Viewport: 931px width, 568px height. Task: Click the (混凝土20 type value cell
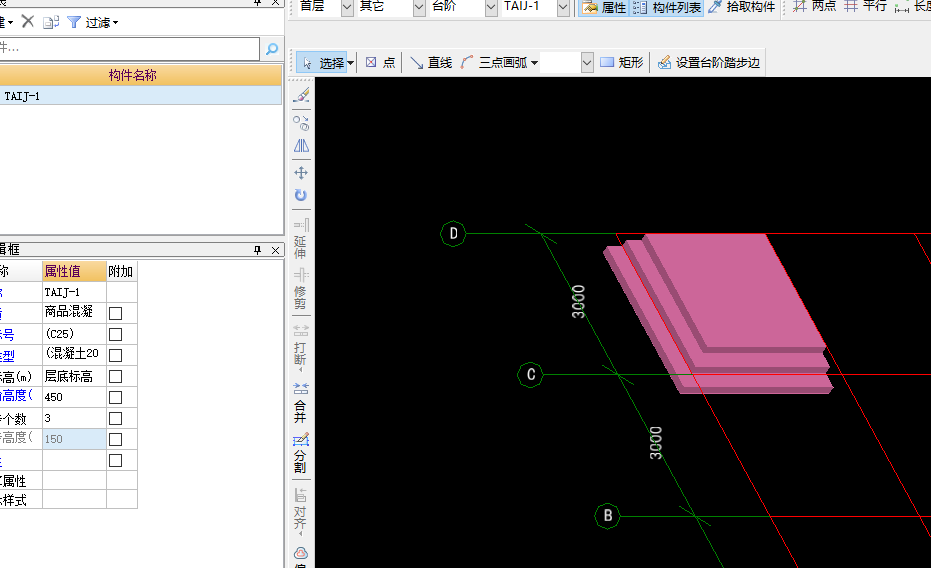coord(74,354)
